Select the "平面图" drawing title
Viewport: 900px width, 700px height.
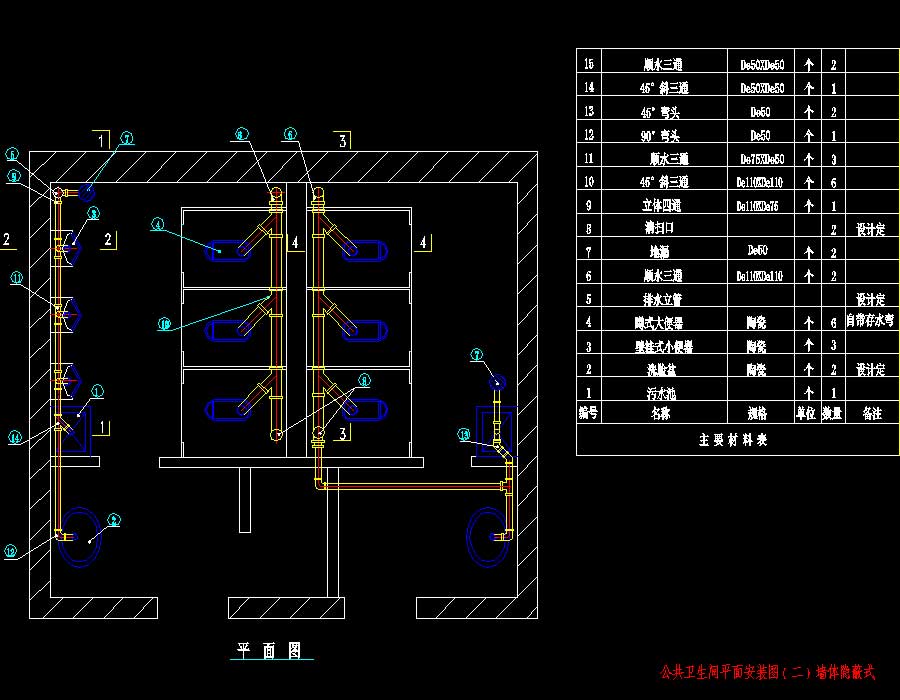click(269, 650)
